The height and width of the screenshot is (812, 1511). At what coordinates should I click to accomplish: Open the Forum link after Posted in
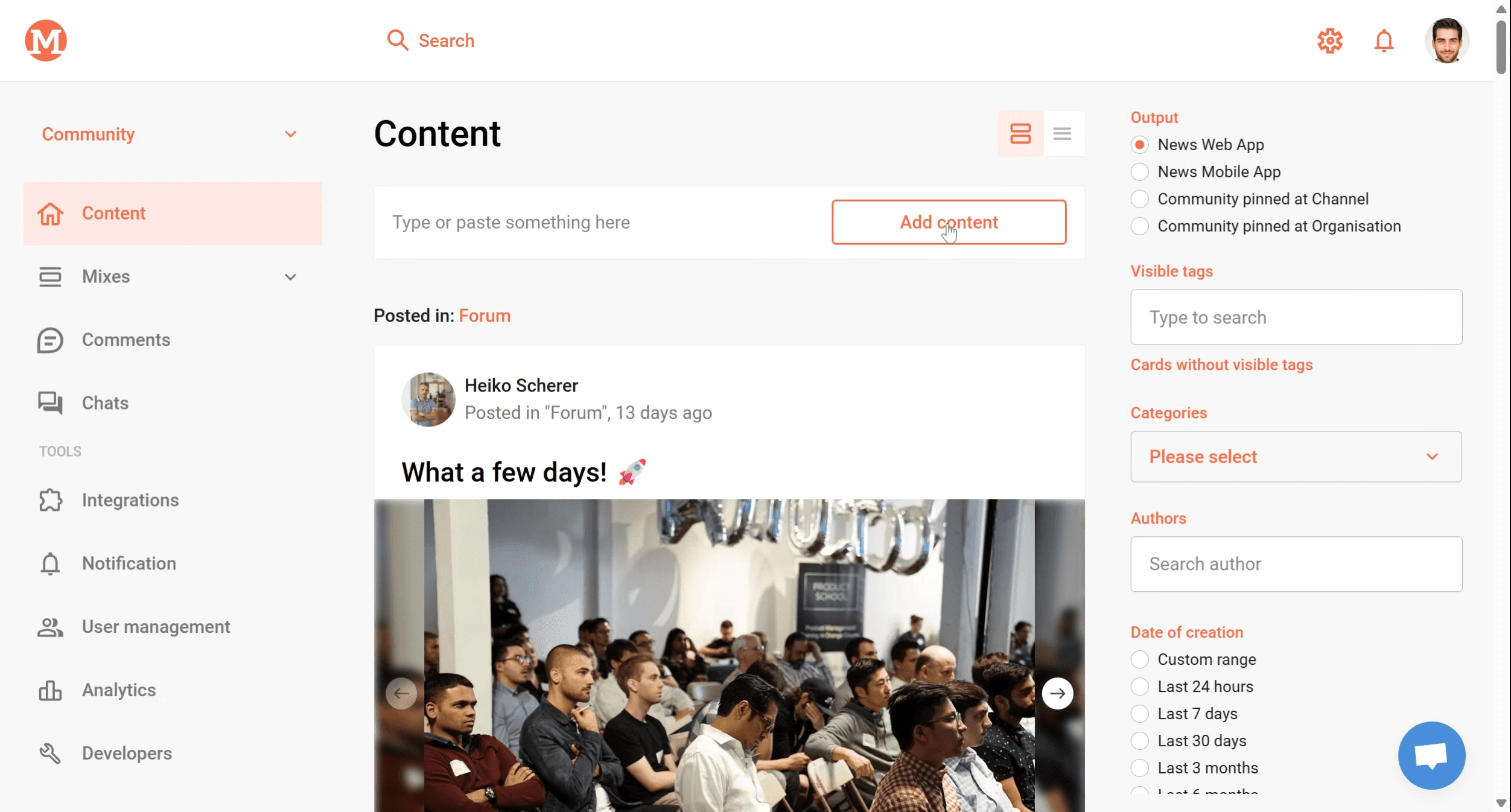tap(485, 316)
